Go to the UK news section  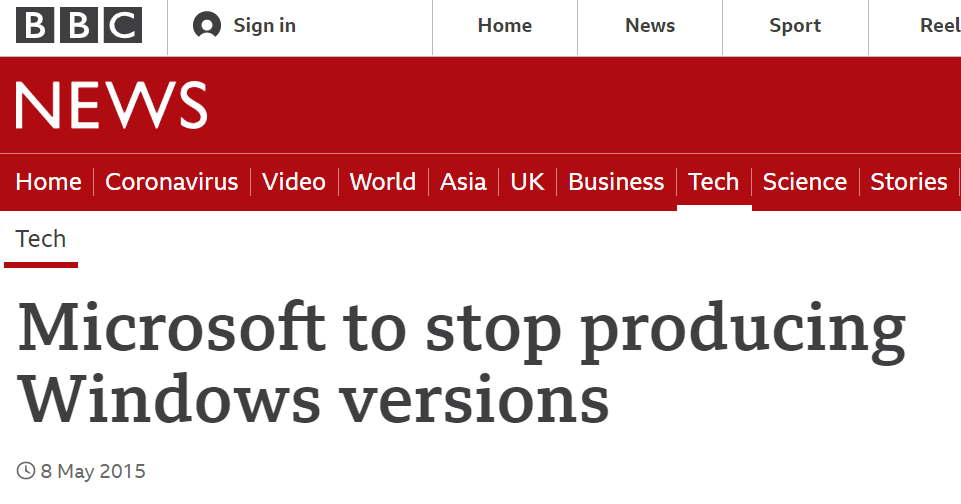pos(528,181)
